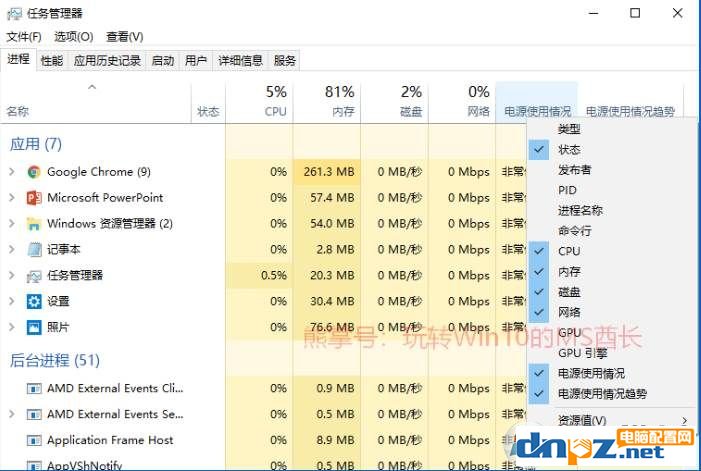Image resolution: width=701 pixels, height=471 pixels.
Task: Click the 0.5% CPU cell for 任务管理器
Action: (259, 276)
